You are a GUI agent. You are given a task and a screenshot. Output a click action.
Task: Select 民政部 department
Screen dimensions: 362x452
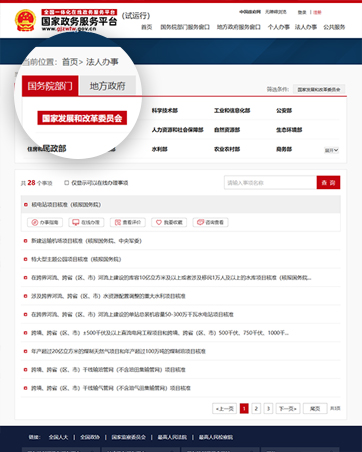[x=54, y=148]
